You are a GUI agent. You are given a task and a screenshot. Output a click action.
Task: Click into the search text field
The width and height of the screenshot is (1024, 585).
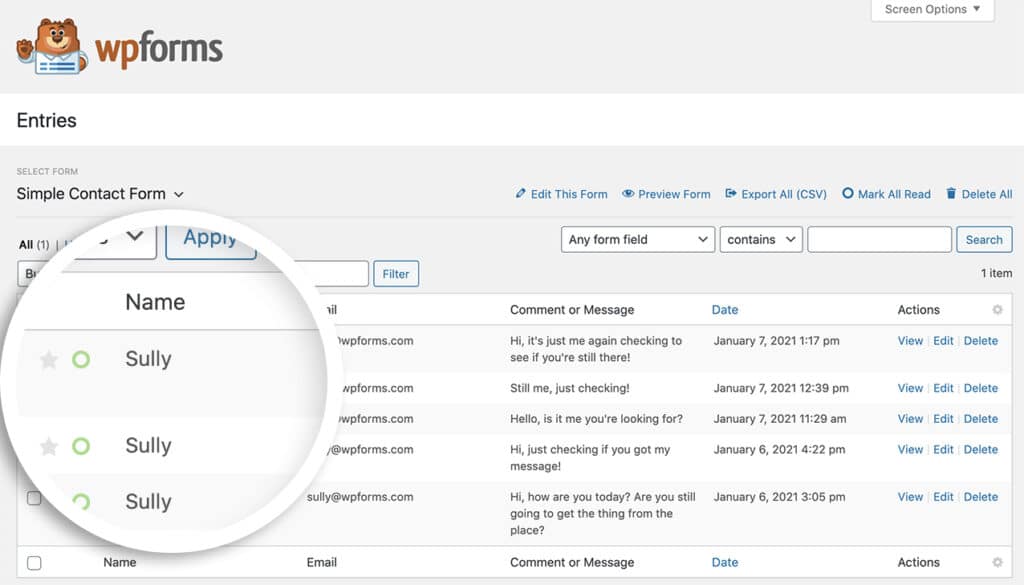tap(879, 240)
